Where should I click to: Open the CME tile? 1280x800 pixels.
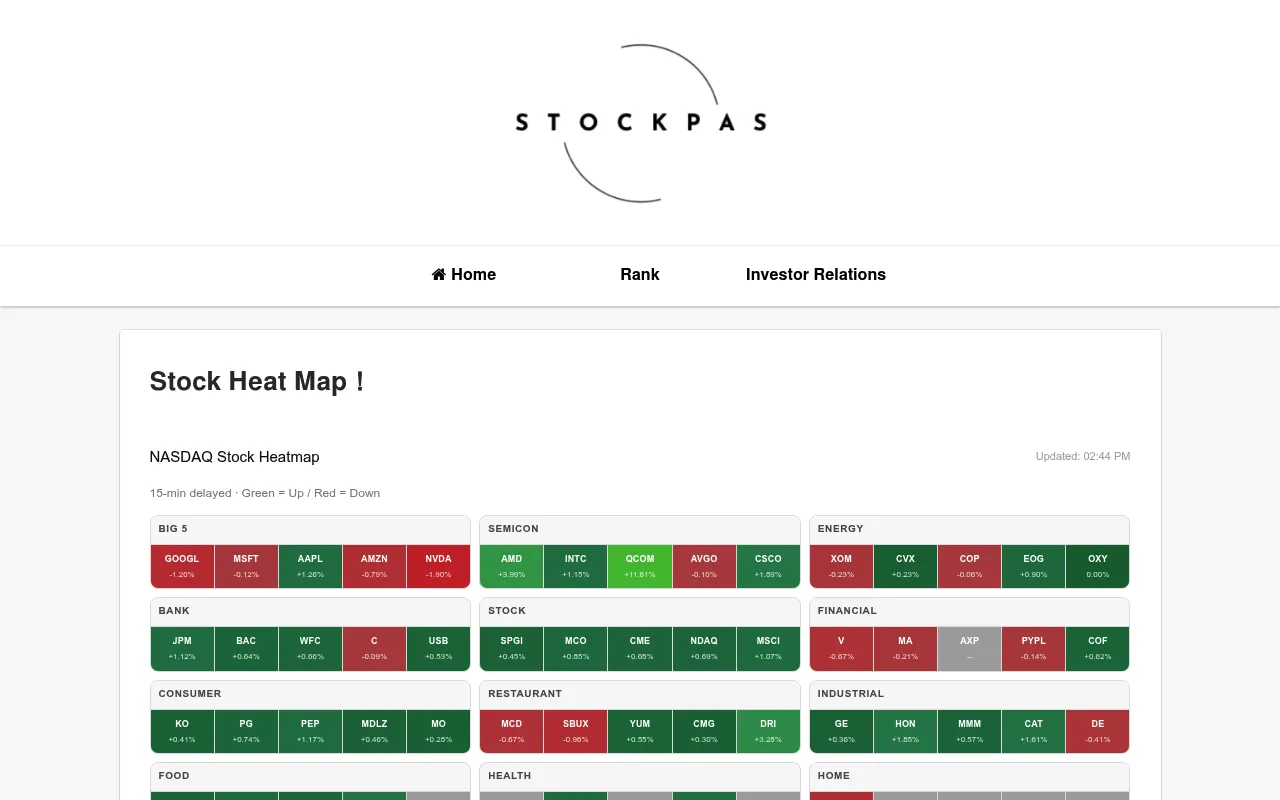pyautogui.click(x=640, y=648)
